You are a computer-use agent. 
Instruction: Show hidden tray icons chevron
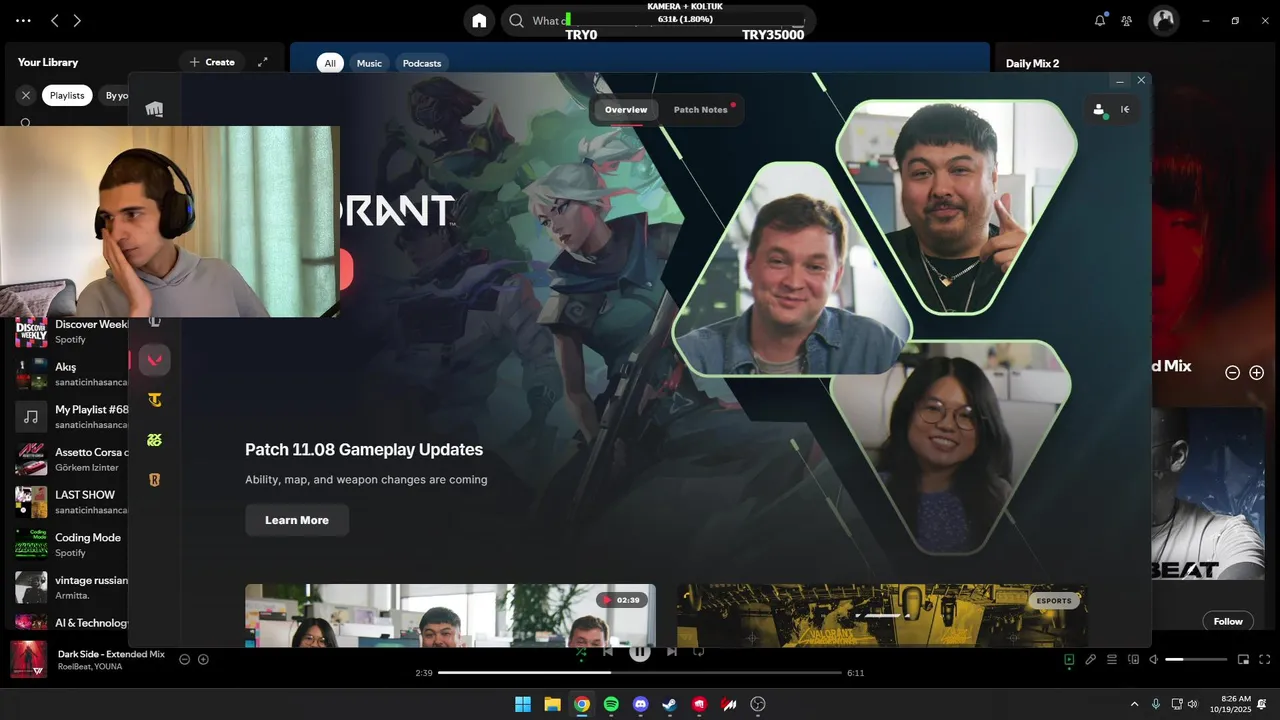1134,704
